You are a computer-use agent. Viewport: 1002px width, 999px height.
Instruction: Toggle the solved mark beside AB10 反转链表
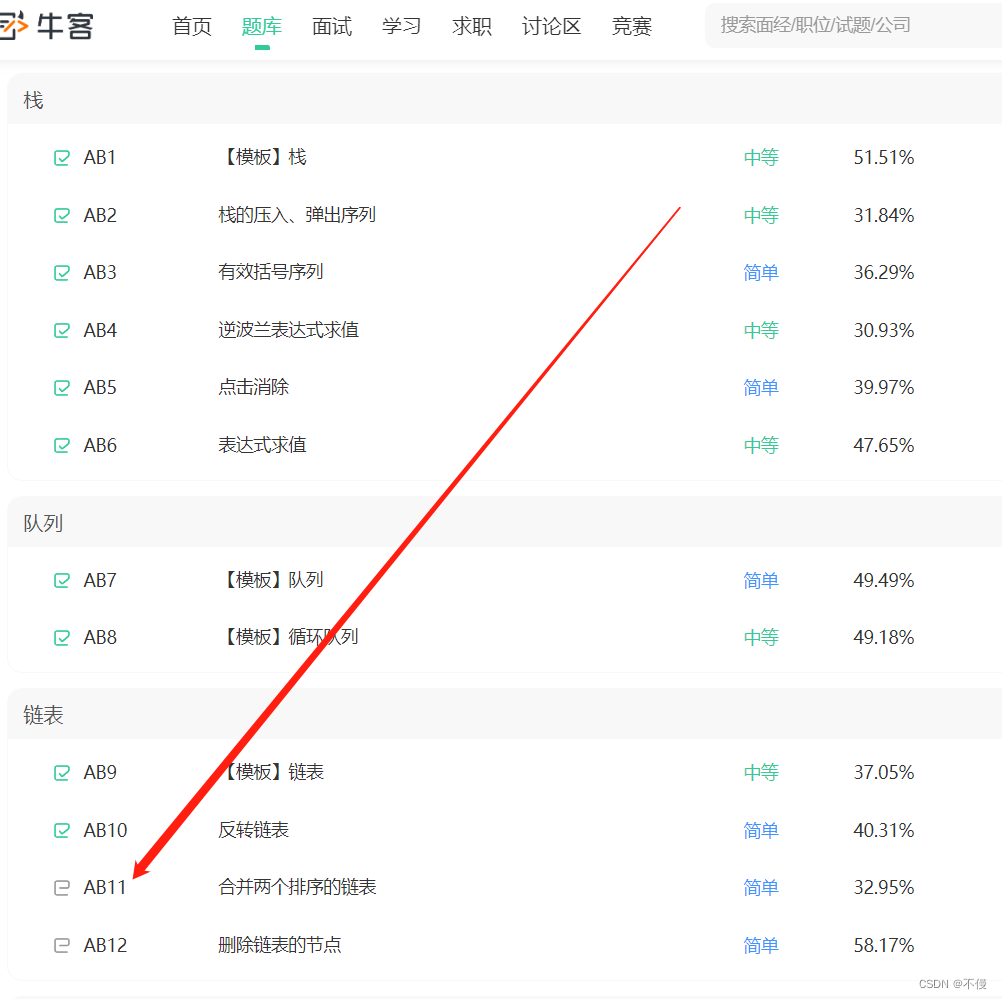pos(62,830)
